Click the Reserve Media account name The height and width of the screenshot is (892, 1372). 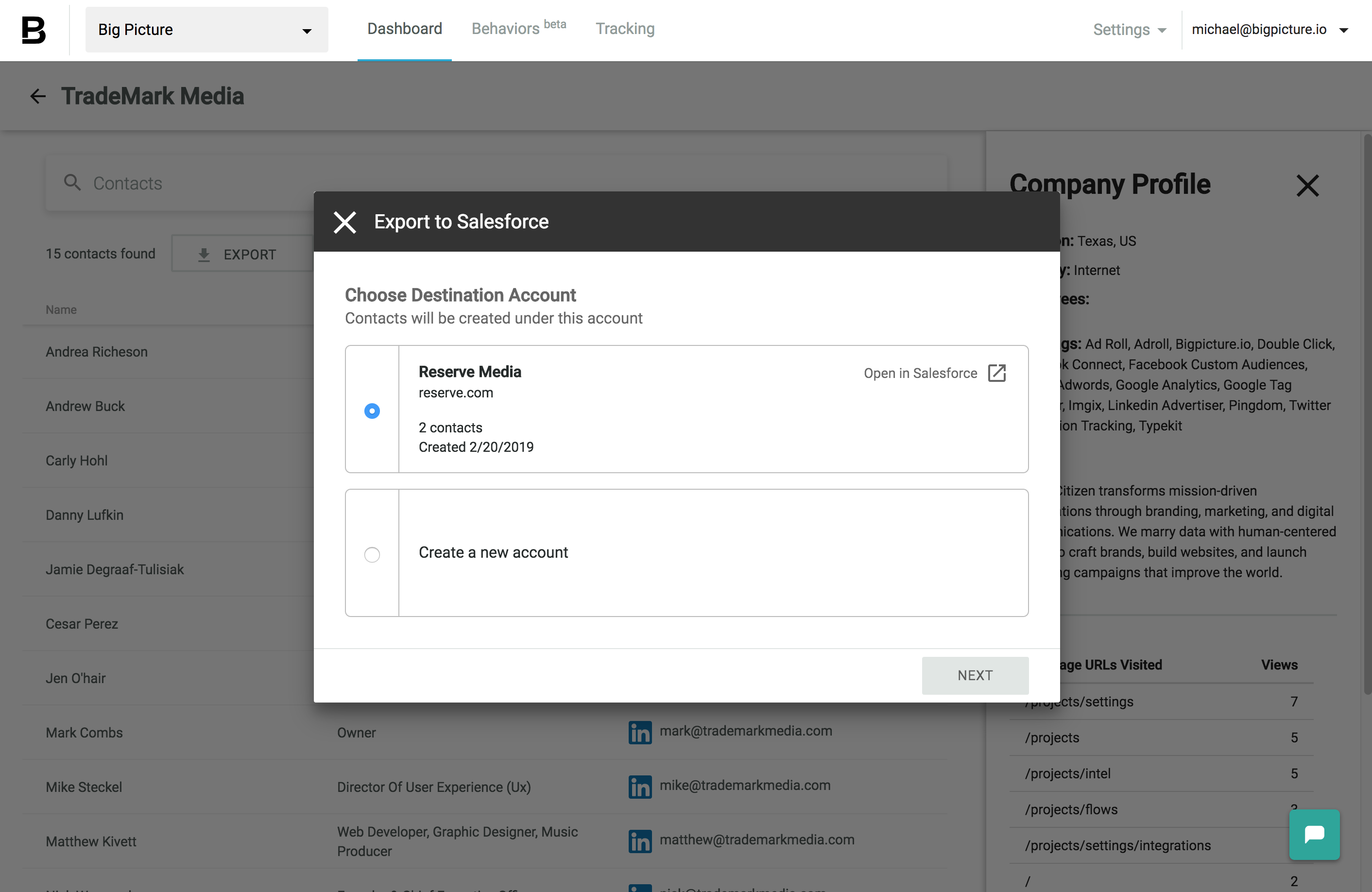click(x=470, y=372)
